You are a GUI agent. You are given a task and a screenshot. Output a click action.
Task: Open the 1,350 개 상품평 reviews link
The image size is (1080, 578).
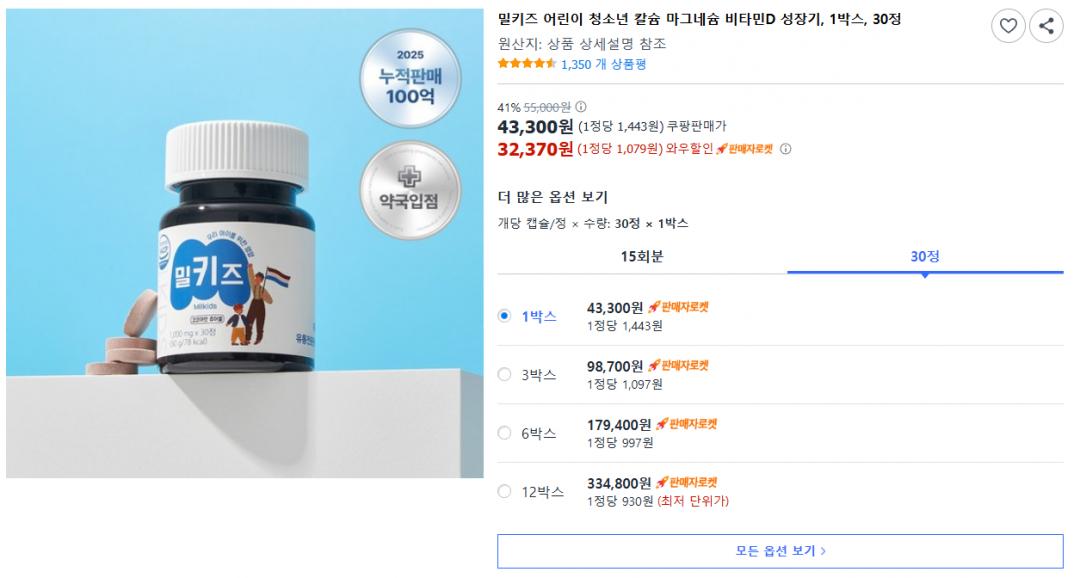pyautogui.click(x=603, y=64)
